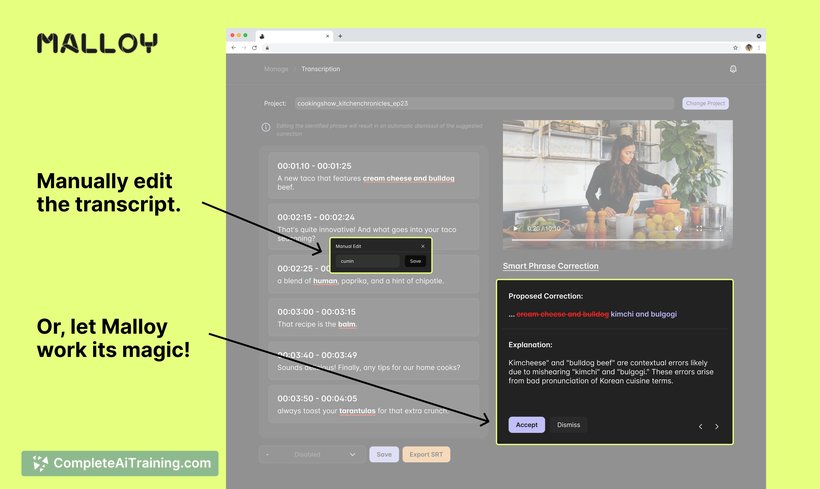Viewport: 820px width, 489px height.
Task: Export the transcript as SRT
Action: pyautogui.click(x=426, y=454)
